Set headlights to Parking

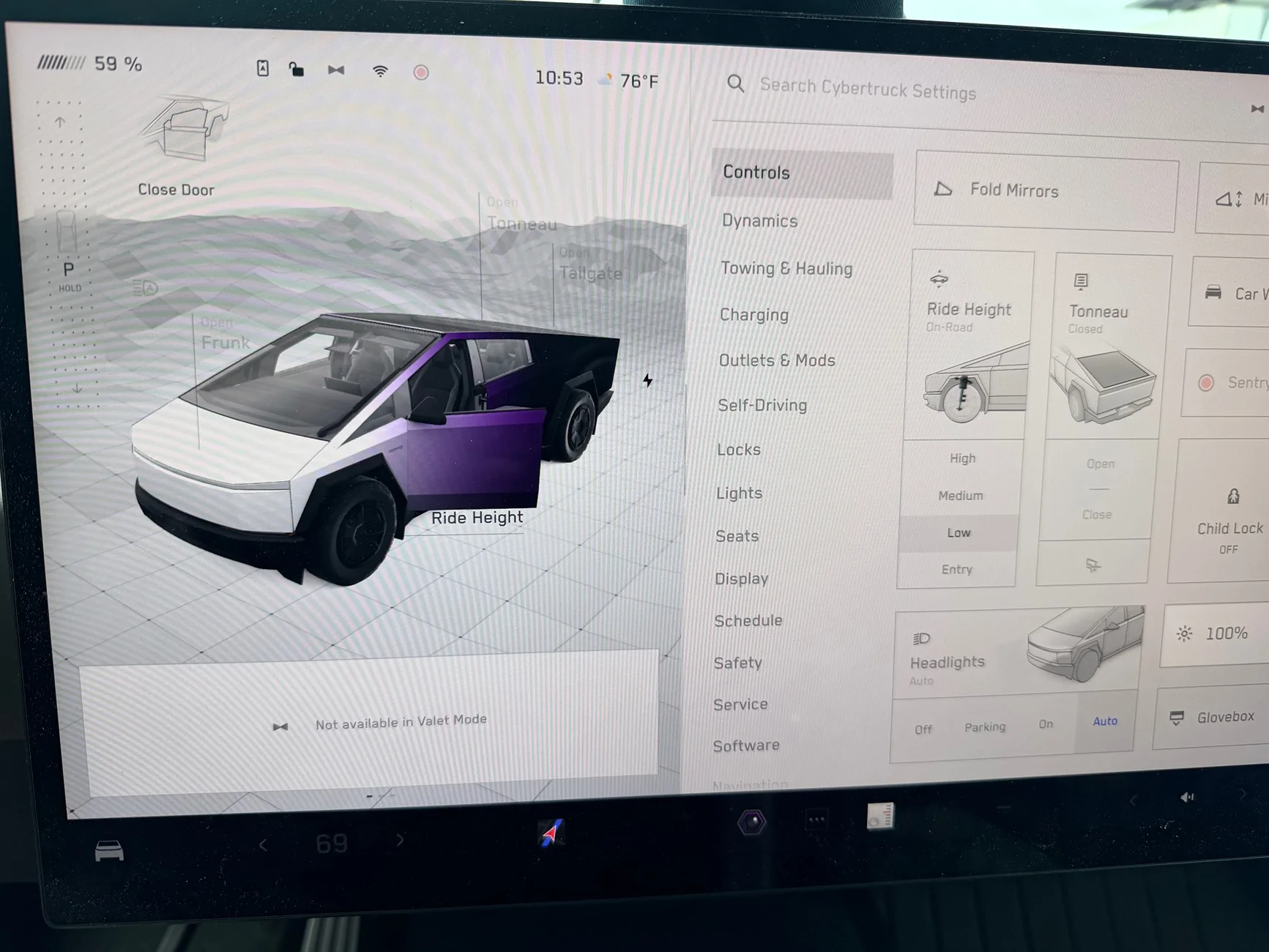[x=985, y=726]
